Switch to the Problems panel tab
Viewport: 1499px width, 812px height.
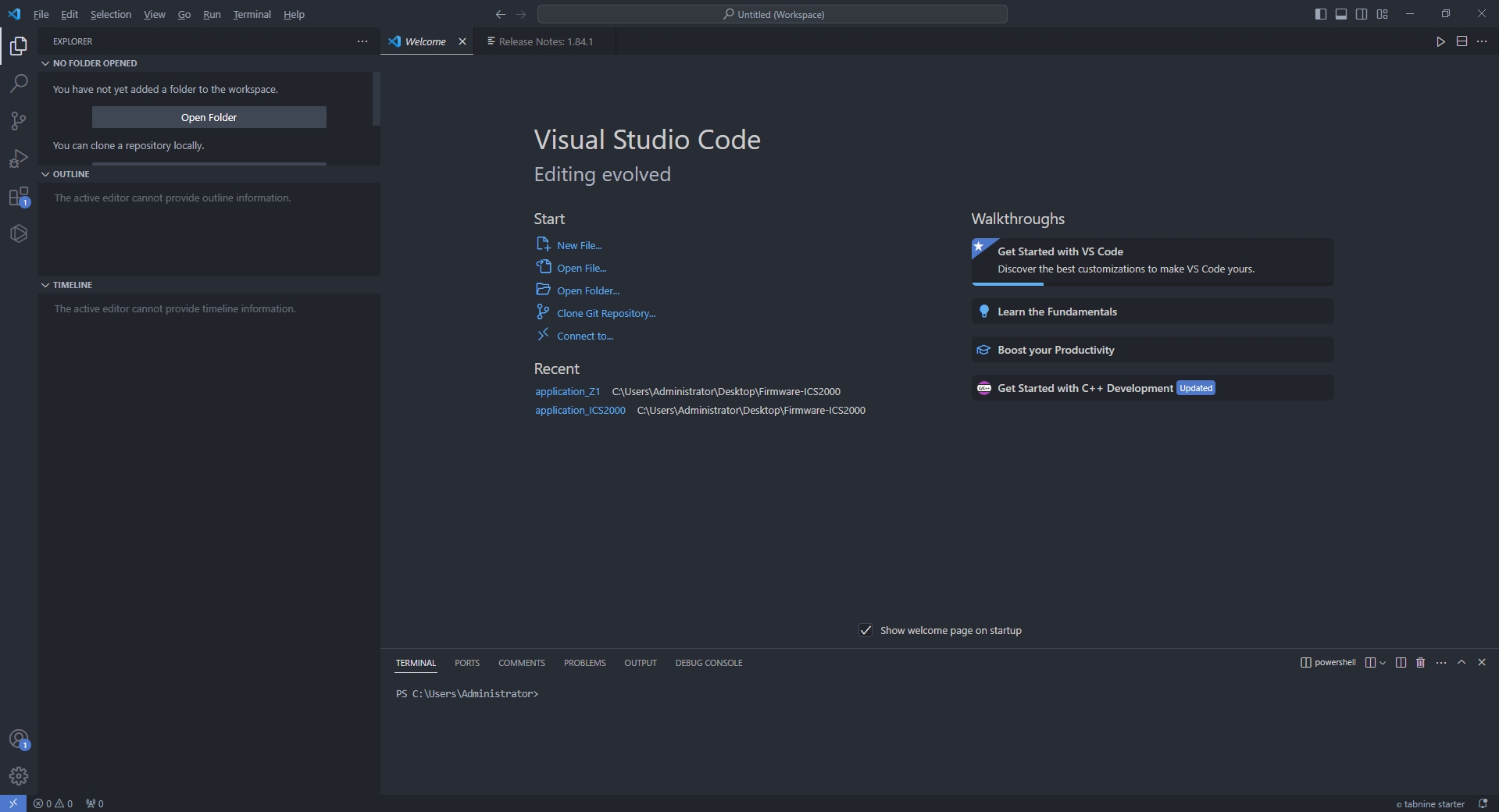585,663
